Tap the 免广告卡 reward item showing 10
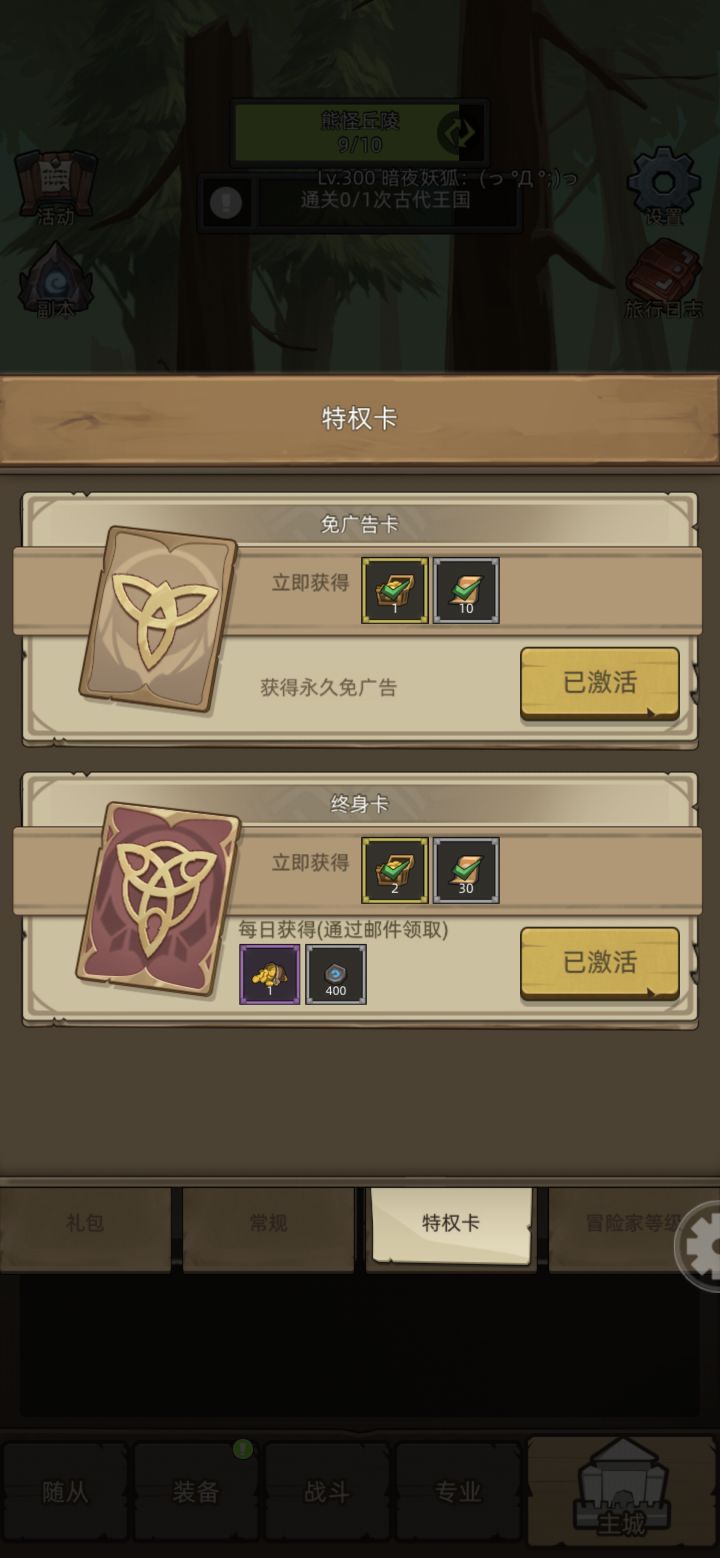Viewport: 720px width, 1558px height. [x=466, y=591]
